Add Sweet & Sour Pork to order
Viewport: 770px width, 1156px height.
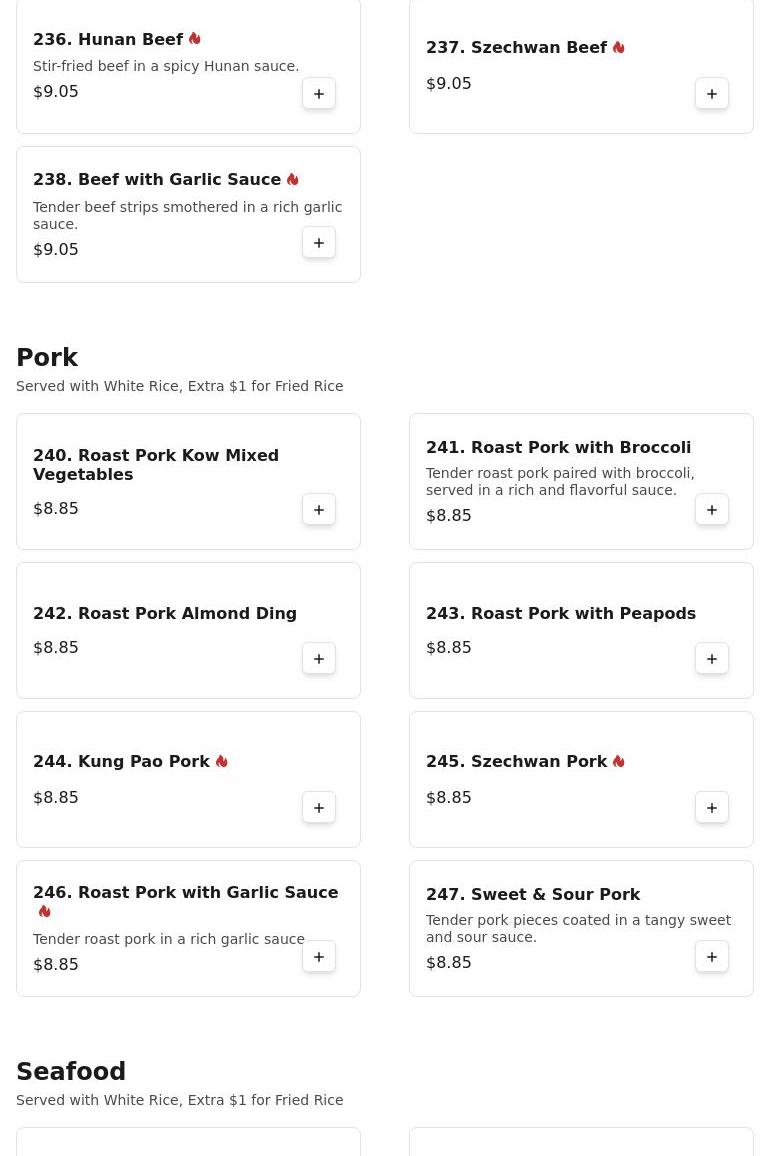(x=712, y=957)
